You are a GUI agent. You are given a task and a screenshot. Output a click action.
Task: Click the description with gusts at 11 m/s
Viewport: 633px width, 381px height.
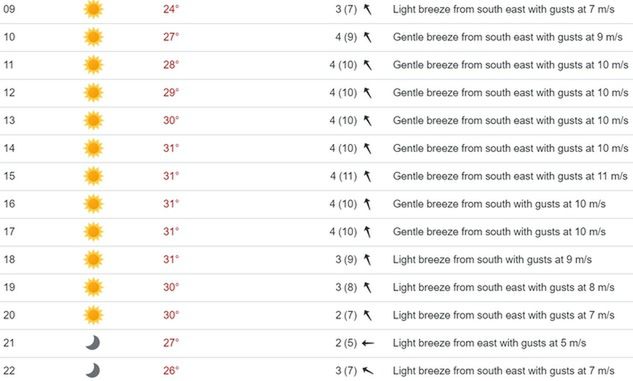510,176
